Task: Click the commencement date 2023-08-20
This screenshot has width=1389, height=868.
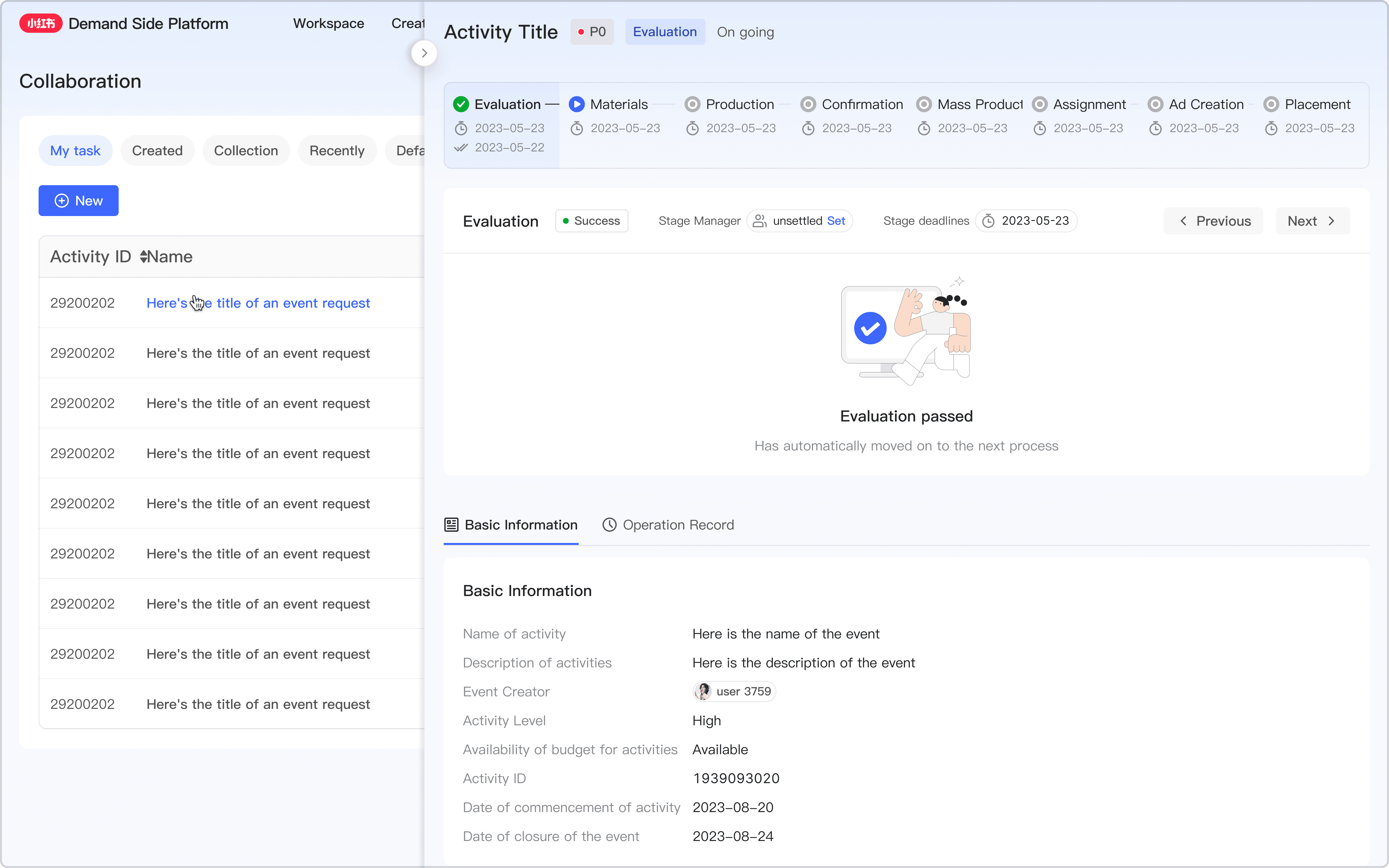Action: click(733, 807)
